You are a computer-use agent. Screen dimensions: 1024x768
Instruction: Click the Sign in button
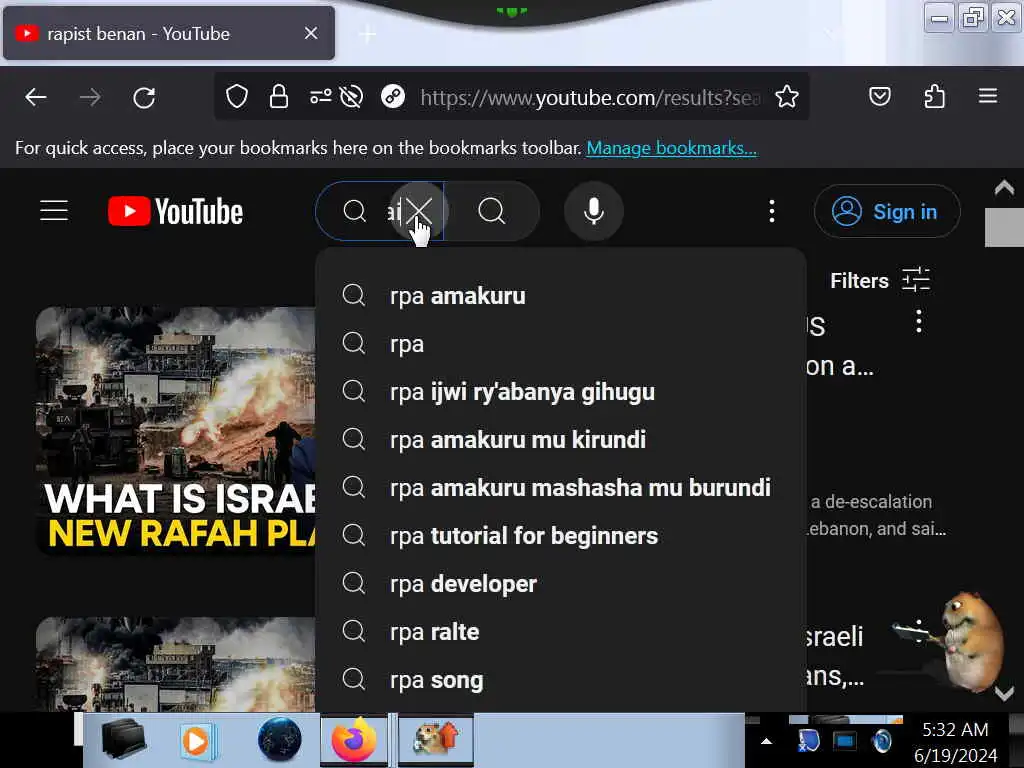(887, 211)
